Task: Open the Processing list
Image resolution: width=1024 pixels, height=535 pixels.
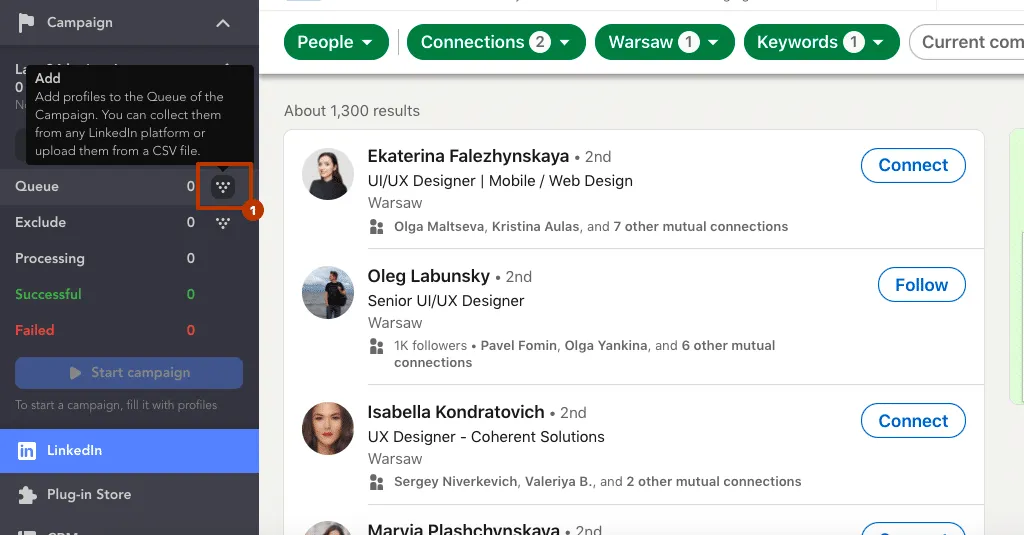Action: point(129,259)
